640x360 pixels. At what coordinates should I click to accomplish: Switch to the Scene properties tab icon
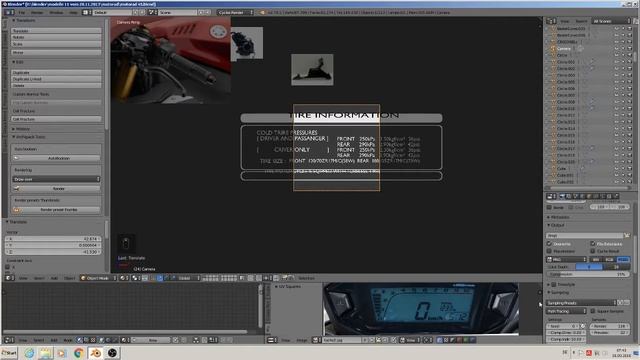(x=575, y=196)
